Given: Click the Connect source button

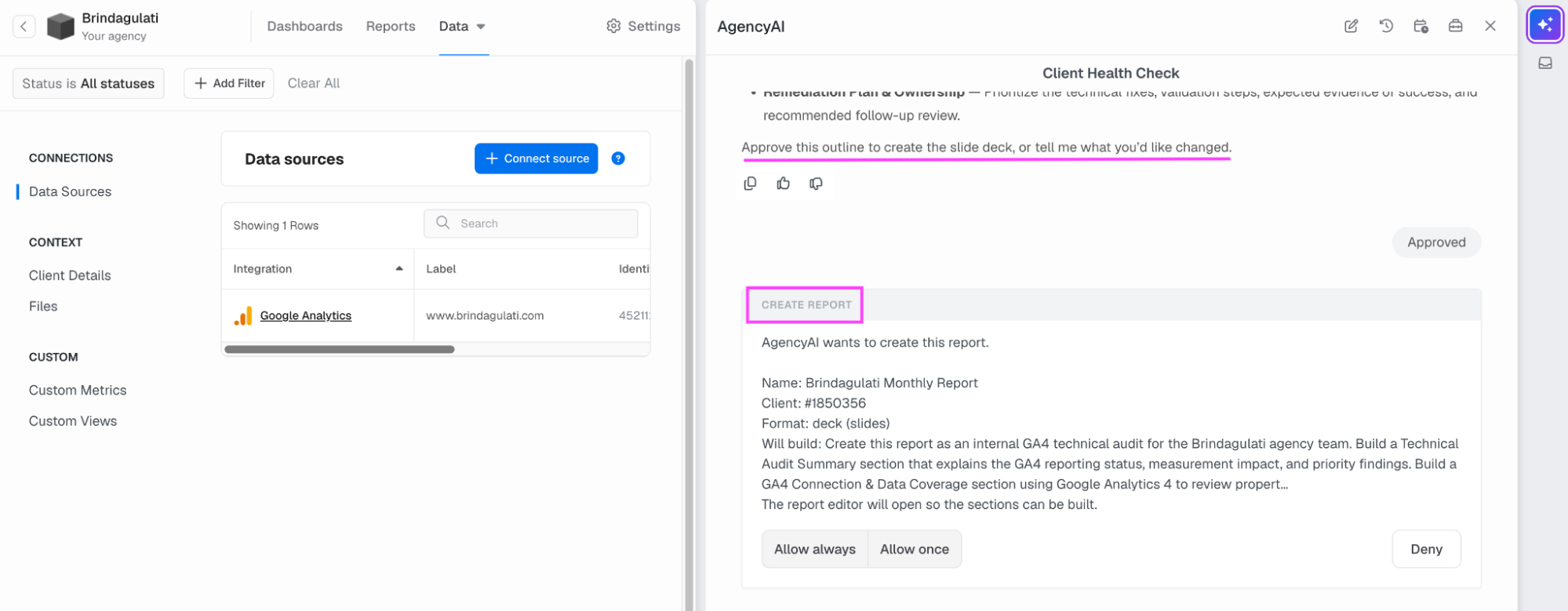Looking at the screenshot, I should [x=537, y=158].
